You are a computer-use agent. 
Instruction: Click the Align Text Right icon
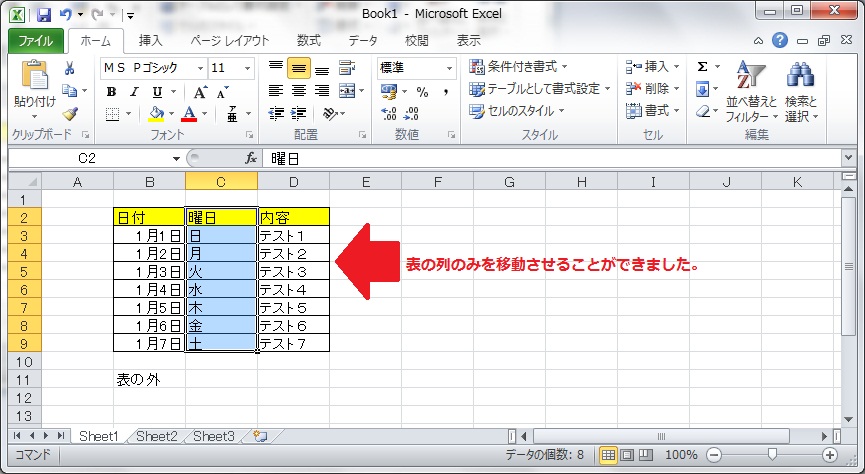tap(322, 90)
